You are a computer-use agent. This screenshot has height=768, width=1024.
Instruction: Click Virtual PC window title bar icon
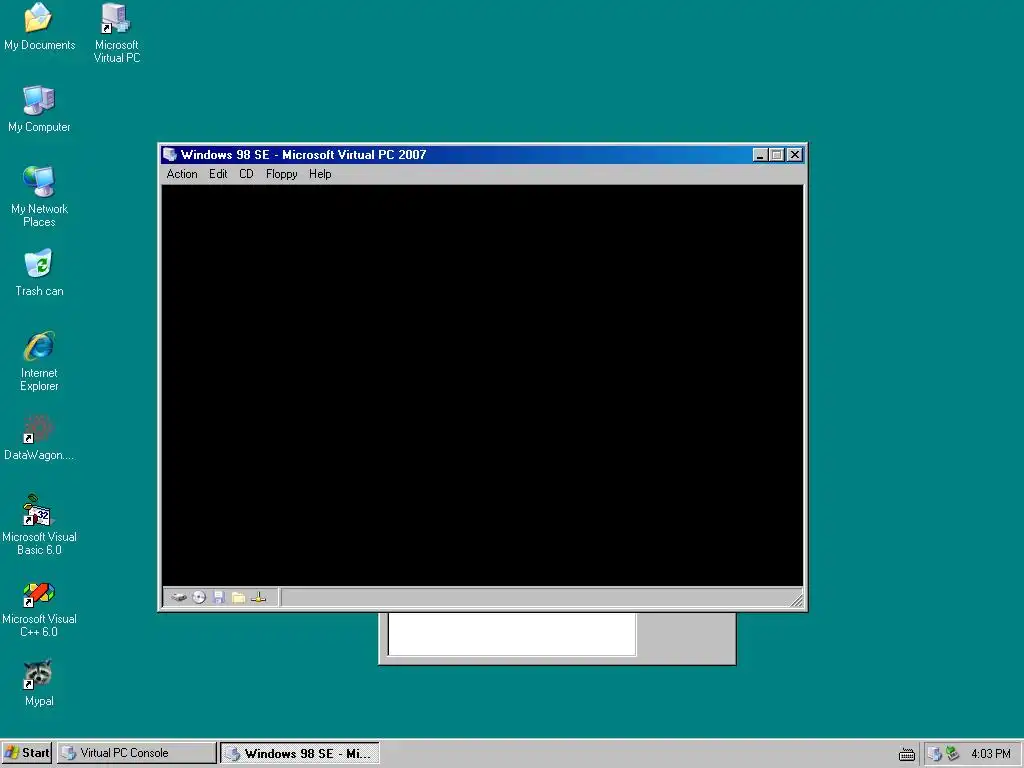click(x=170, y=155)
